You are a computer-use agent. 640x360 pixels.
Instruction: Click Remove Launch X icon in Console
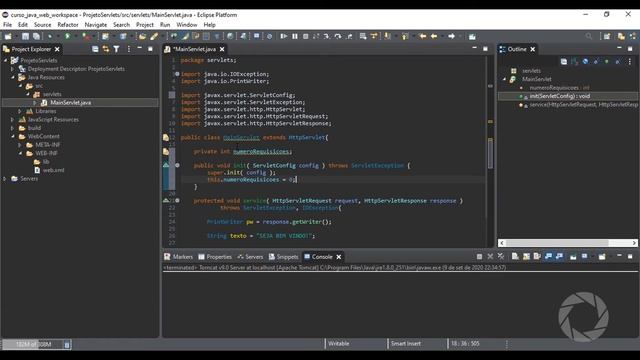490,257
